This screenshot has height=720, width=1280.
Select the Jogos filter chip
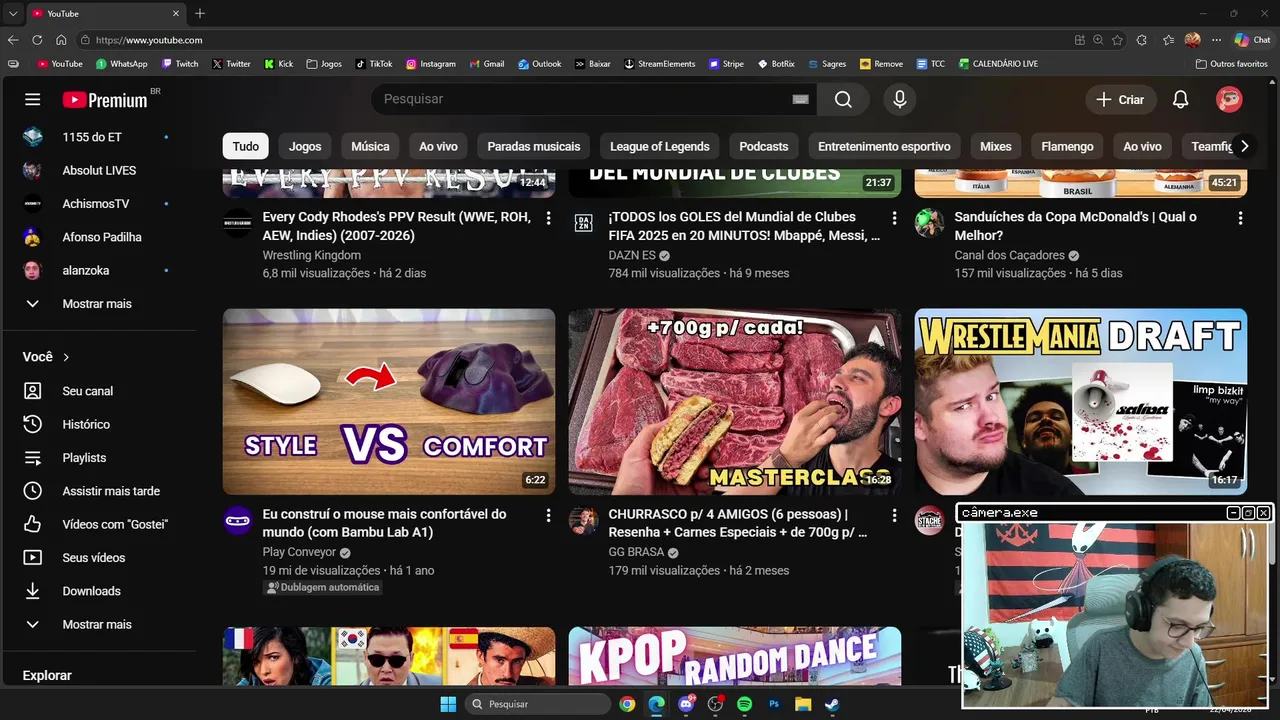point(305,146)
